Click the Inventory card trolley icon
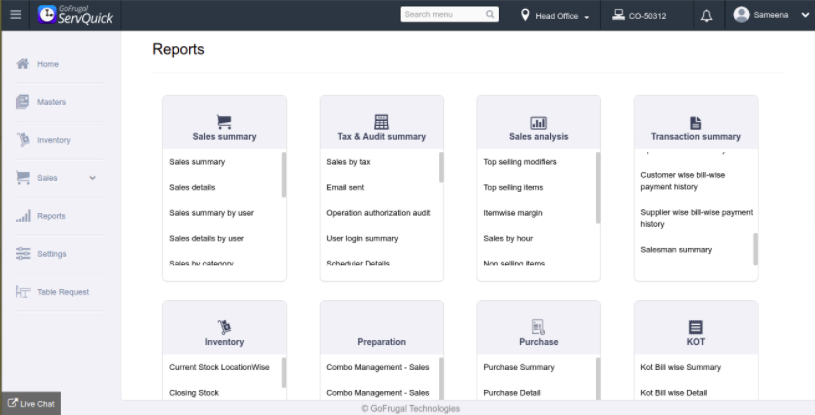The width and height of the screenshot is (815, 415). (224, 327)
